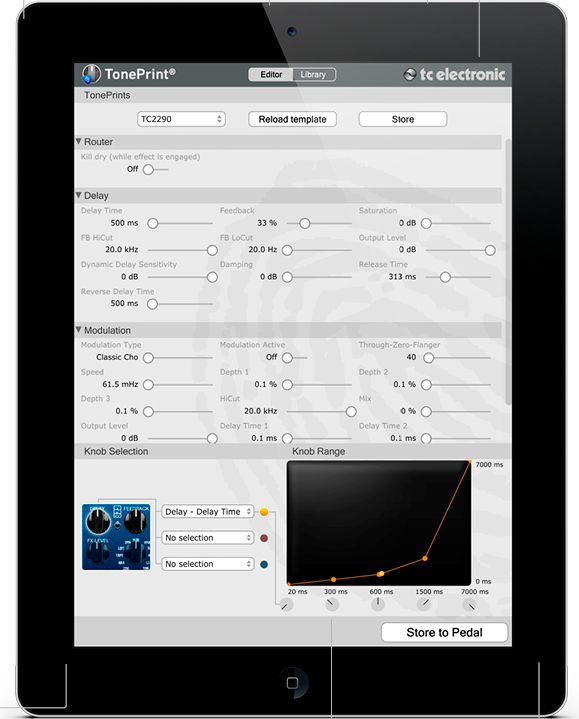Click Through-Zero-Flanger slider handle
The image size is (579, 719).
pos(429,358)
